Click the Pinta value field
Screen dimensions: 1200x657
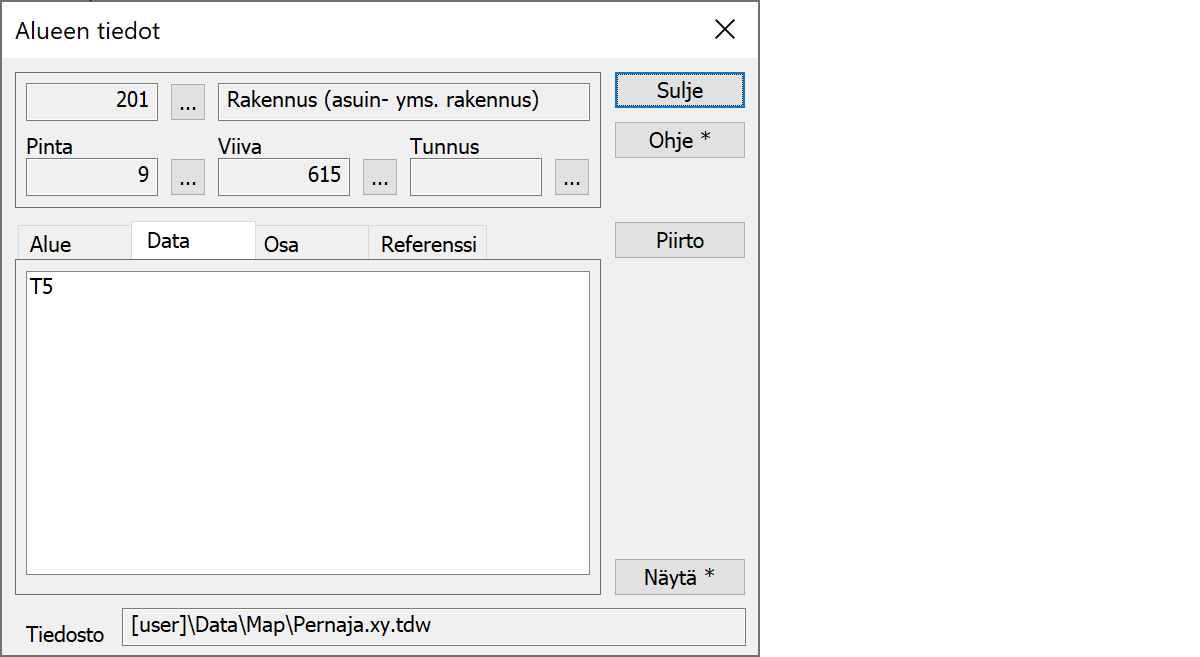(x=92, y=177)
